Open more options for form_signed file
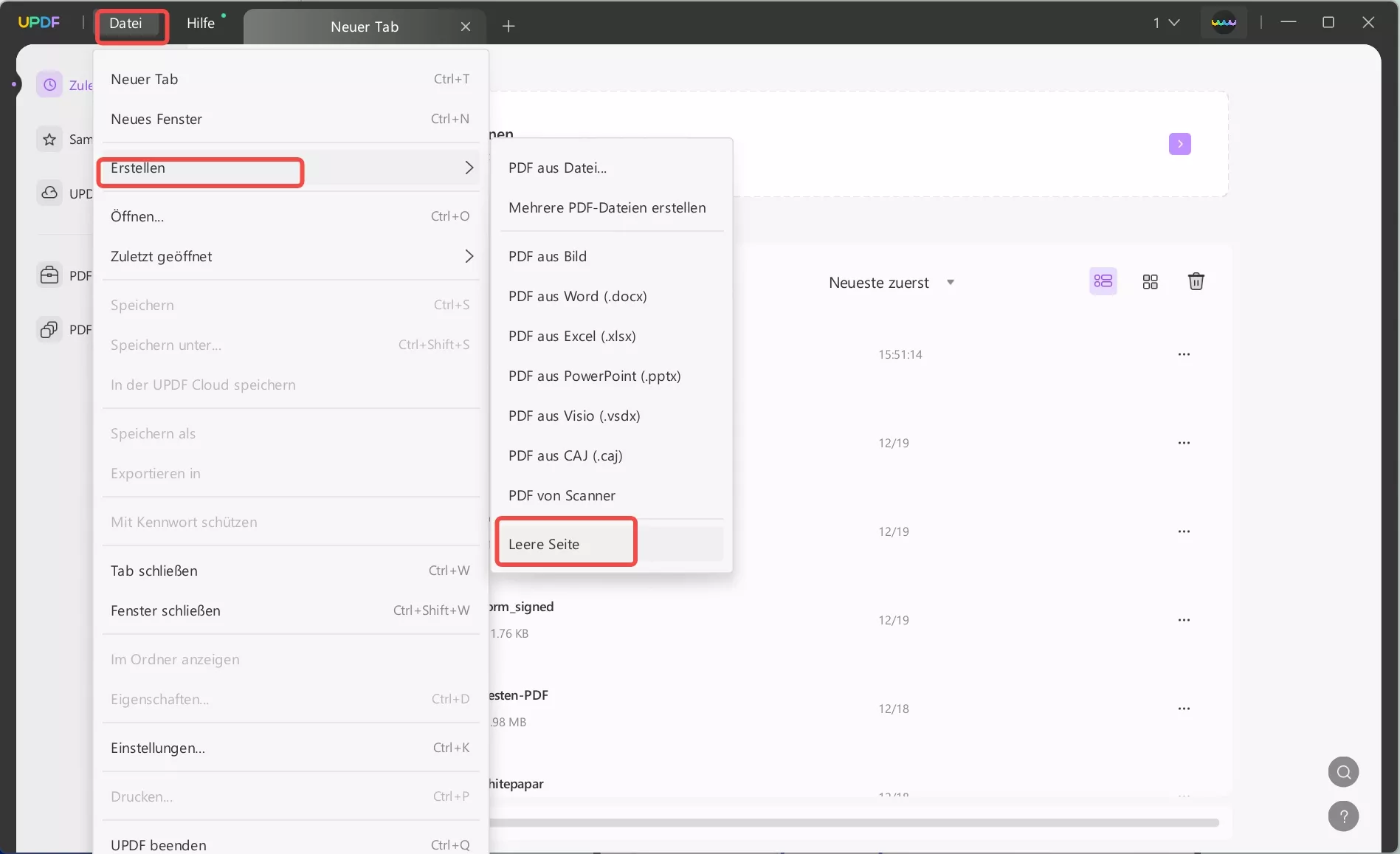This screenshot has width=1400, height=854. click(1185, 620)
